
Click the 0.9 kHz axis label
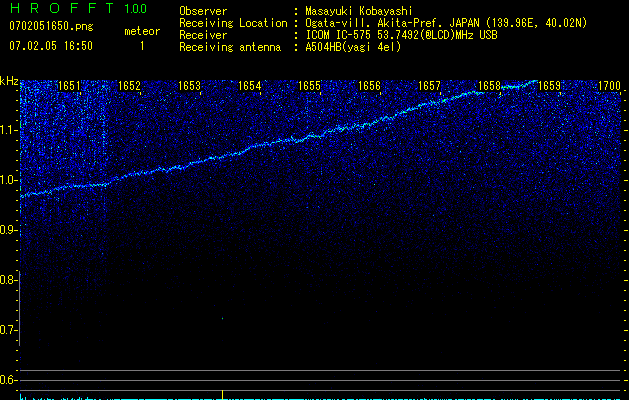pos(9,230)
